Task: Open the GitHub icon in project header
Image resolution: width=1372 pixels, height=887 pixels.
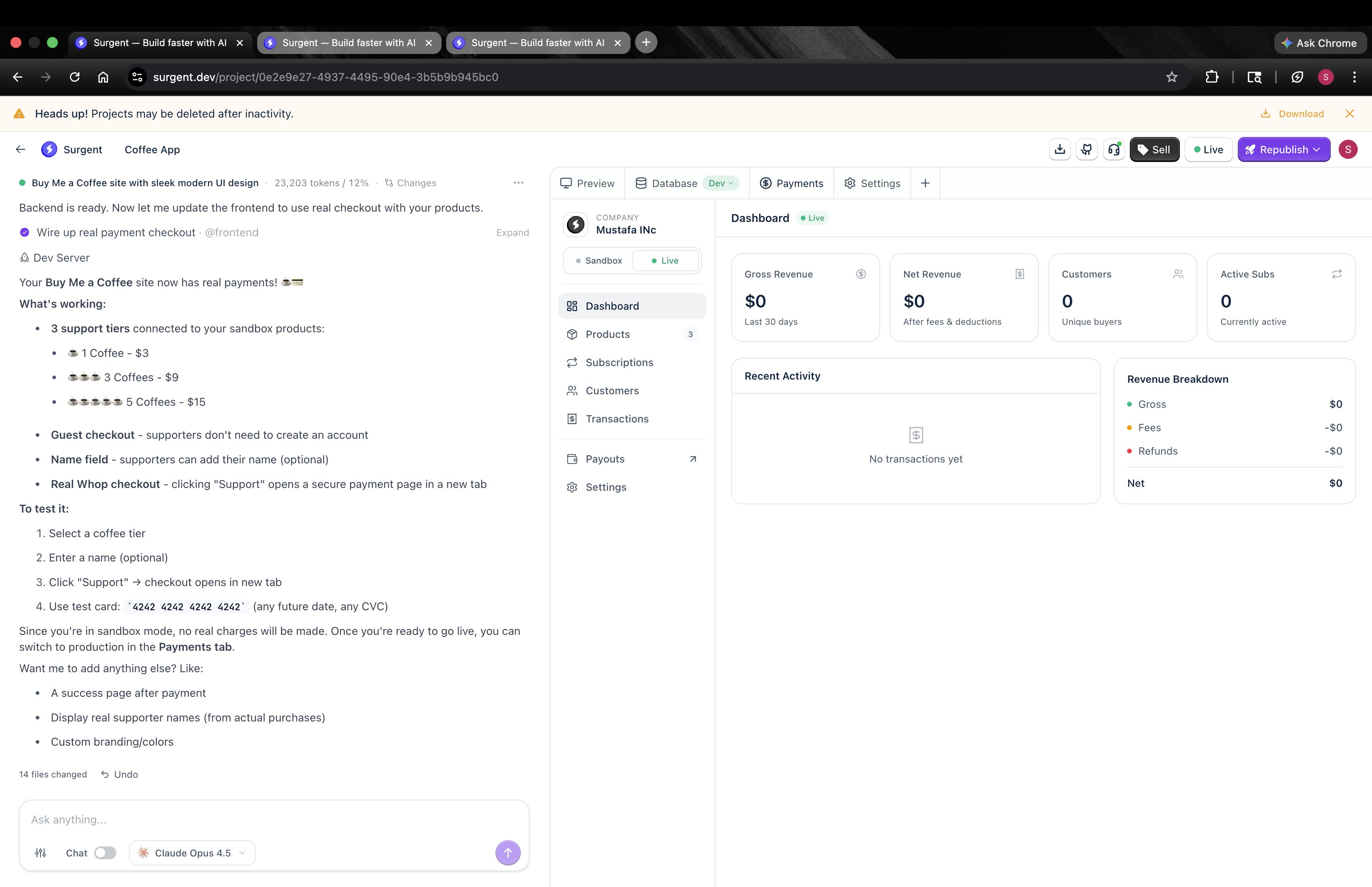Action: tap(1087, 150)
